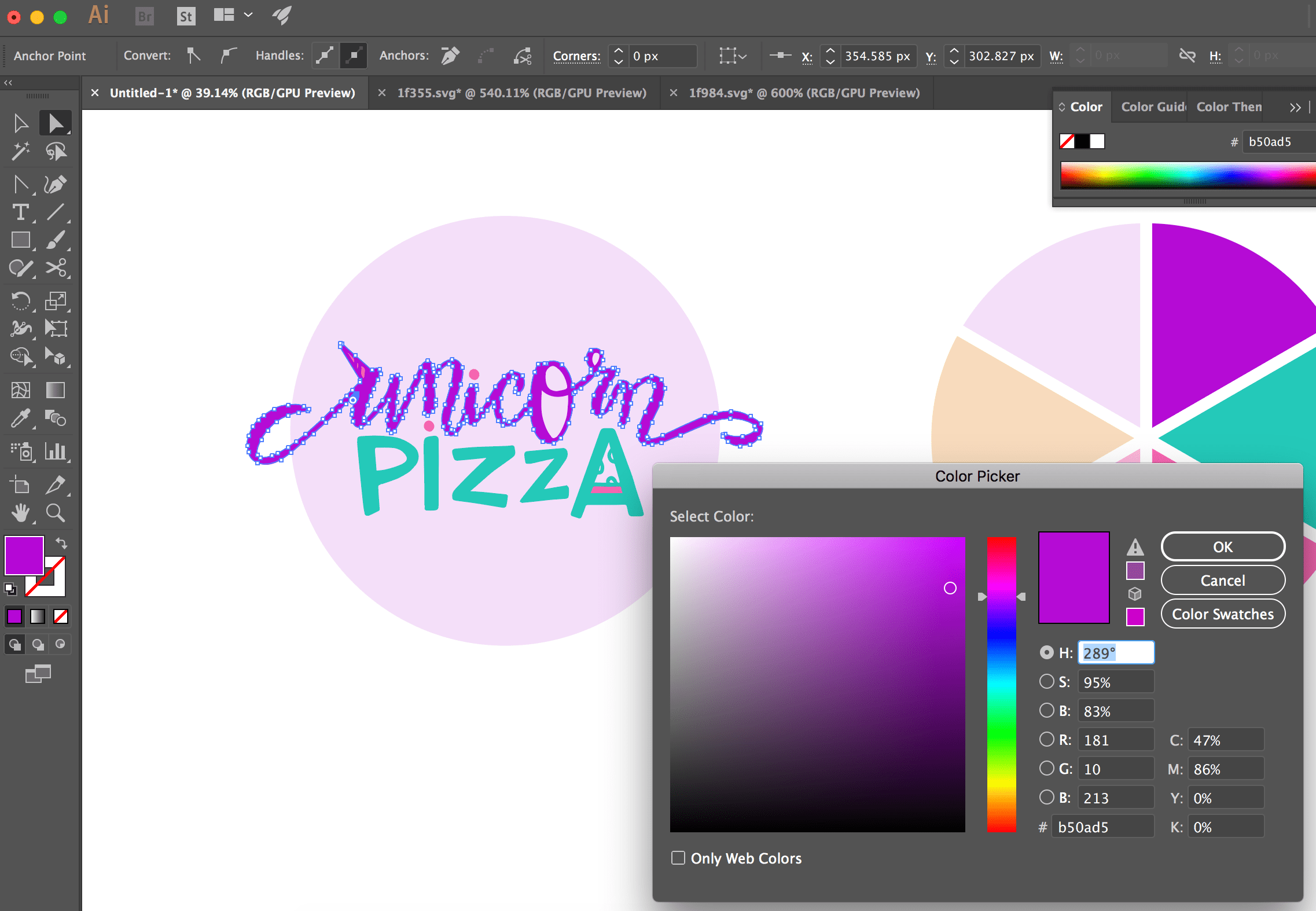1316x911 pixels.
Task: Select the Lasso tool
Action: [56, 151]
